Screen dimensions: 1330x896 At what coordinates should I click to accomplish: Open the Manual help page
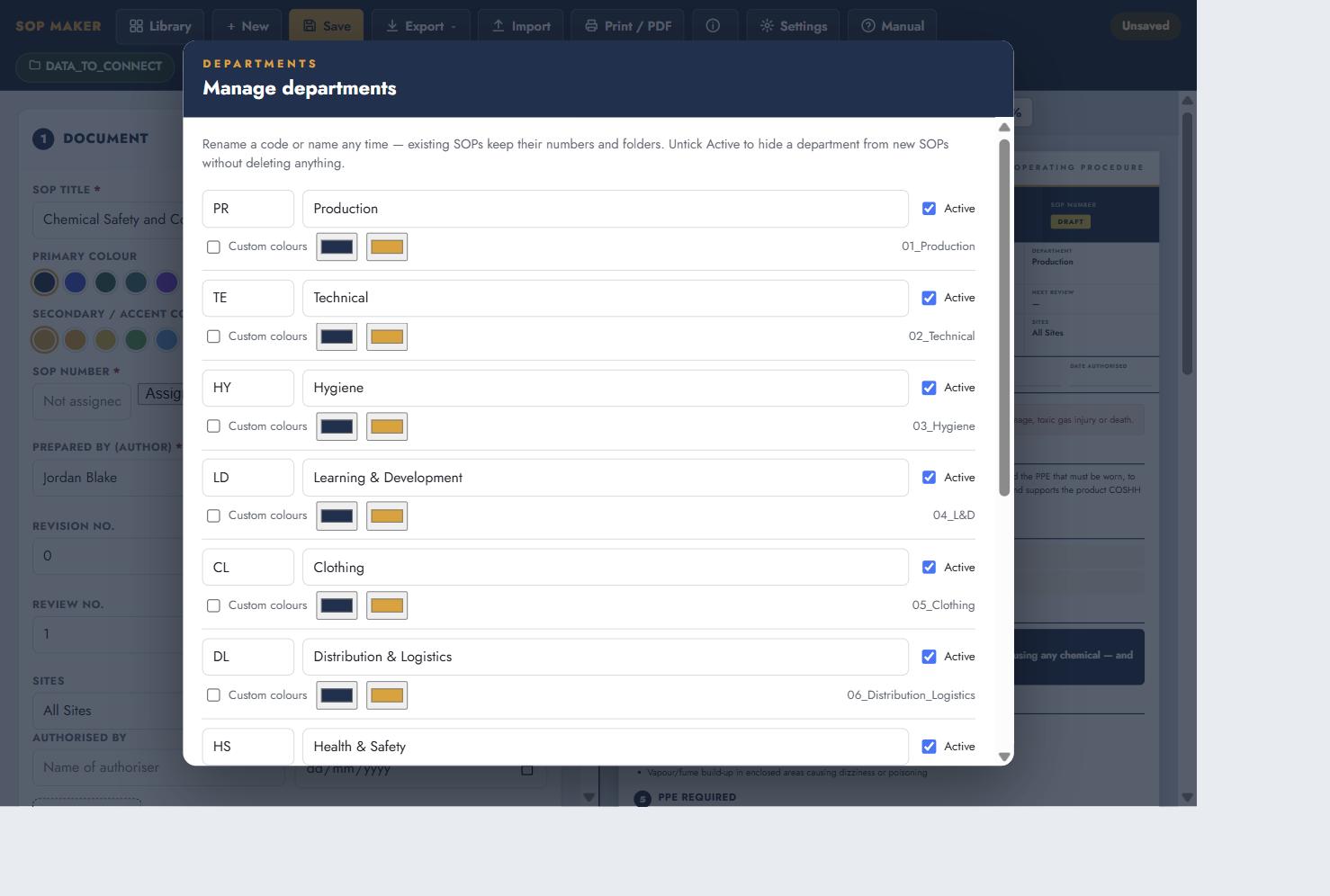click(893, 26)
